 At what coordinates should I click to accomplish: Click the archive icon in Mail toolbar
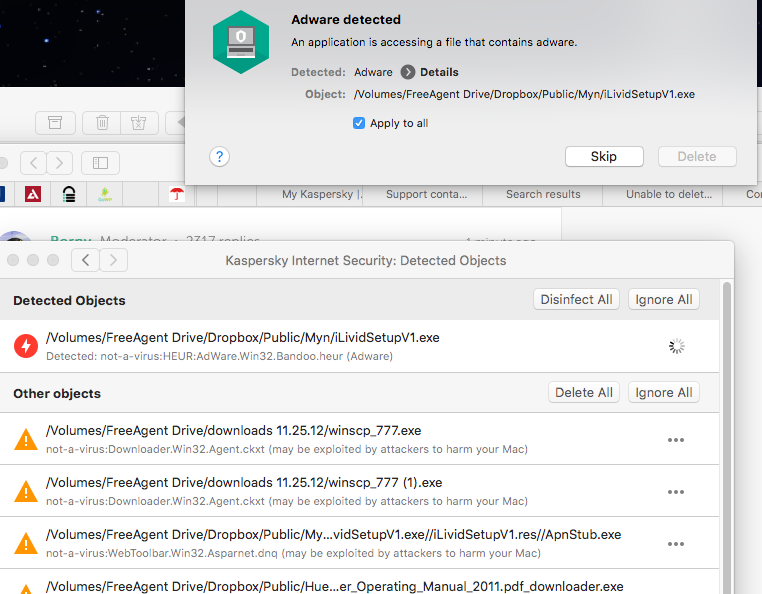point(55,122)
